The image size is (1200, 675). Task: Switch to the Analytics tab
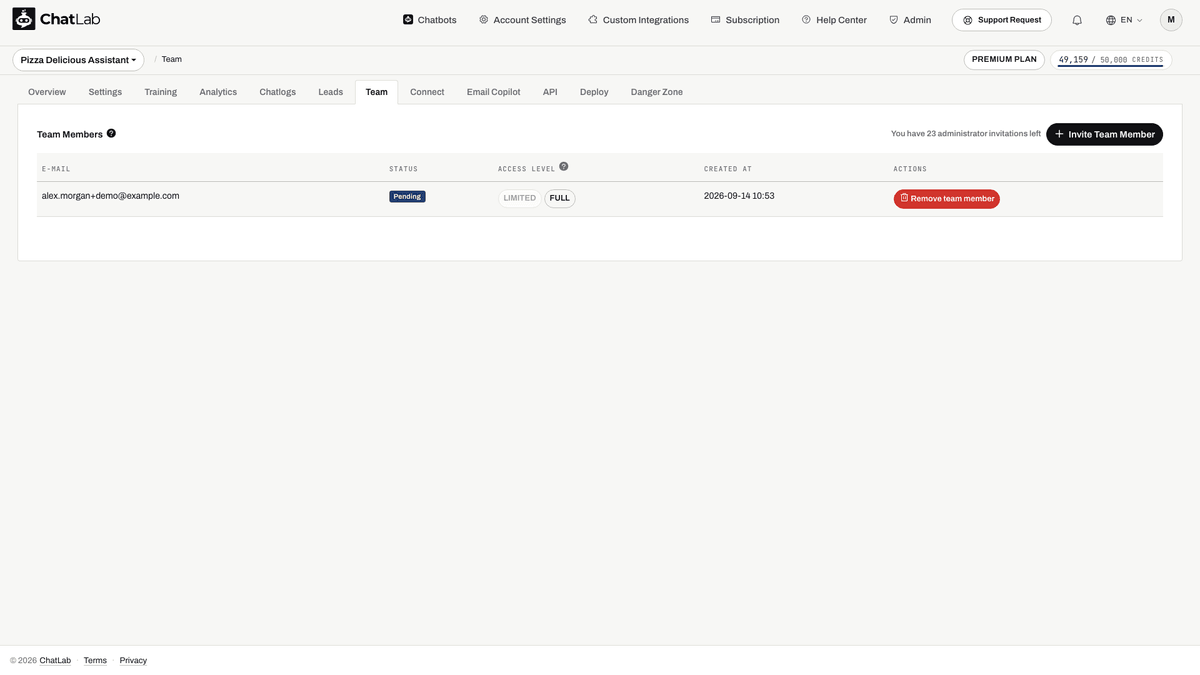coord(218,92)
